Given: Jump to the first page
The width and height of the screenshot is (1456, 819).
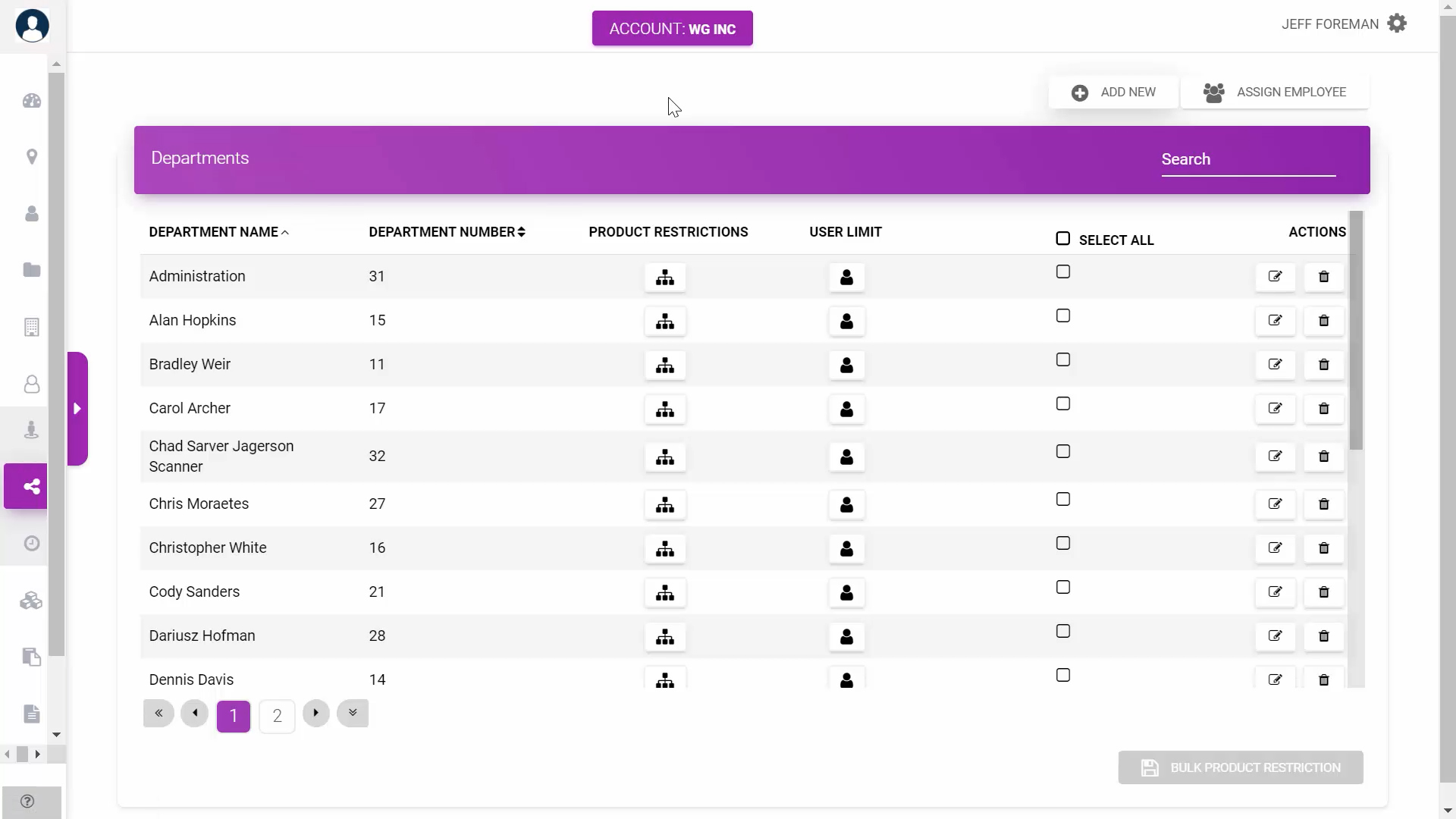Looking at the screenshot, I should tap(158, 713).
